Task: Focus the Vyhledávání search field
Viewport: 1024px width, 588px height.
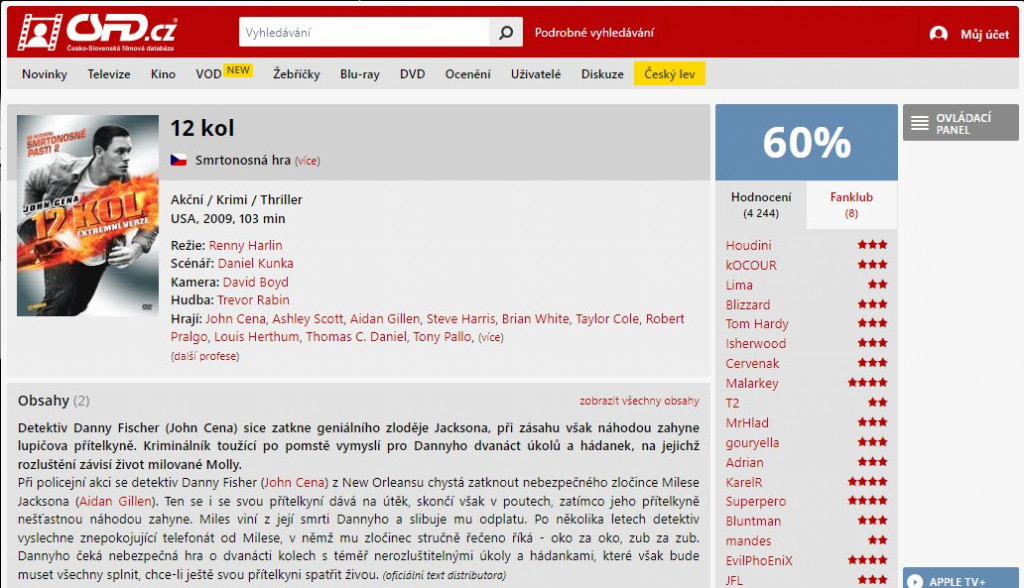Action: (x=364, y=32)
